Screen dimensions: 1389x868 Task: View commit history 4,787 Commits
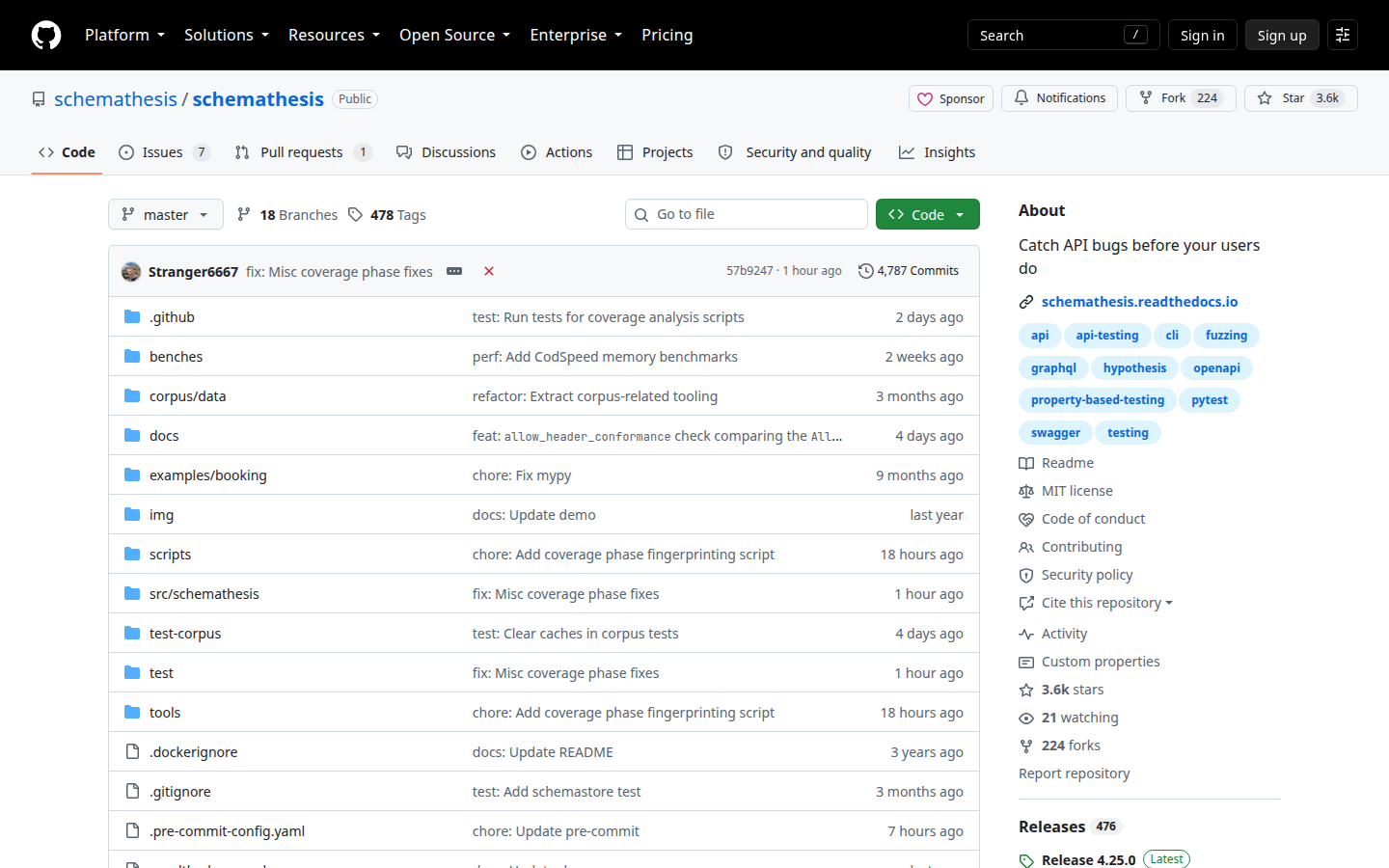click(909, 271)
